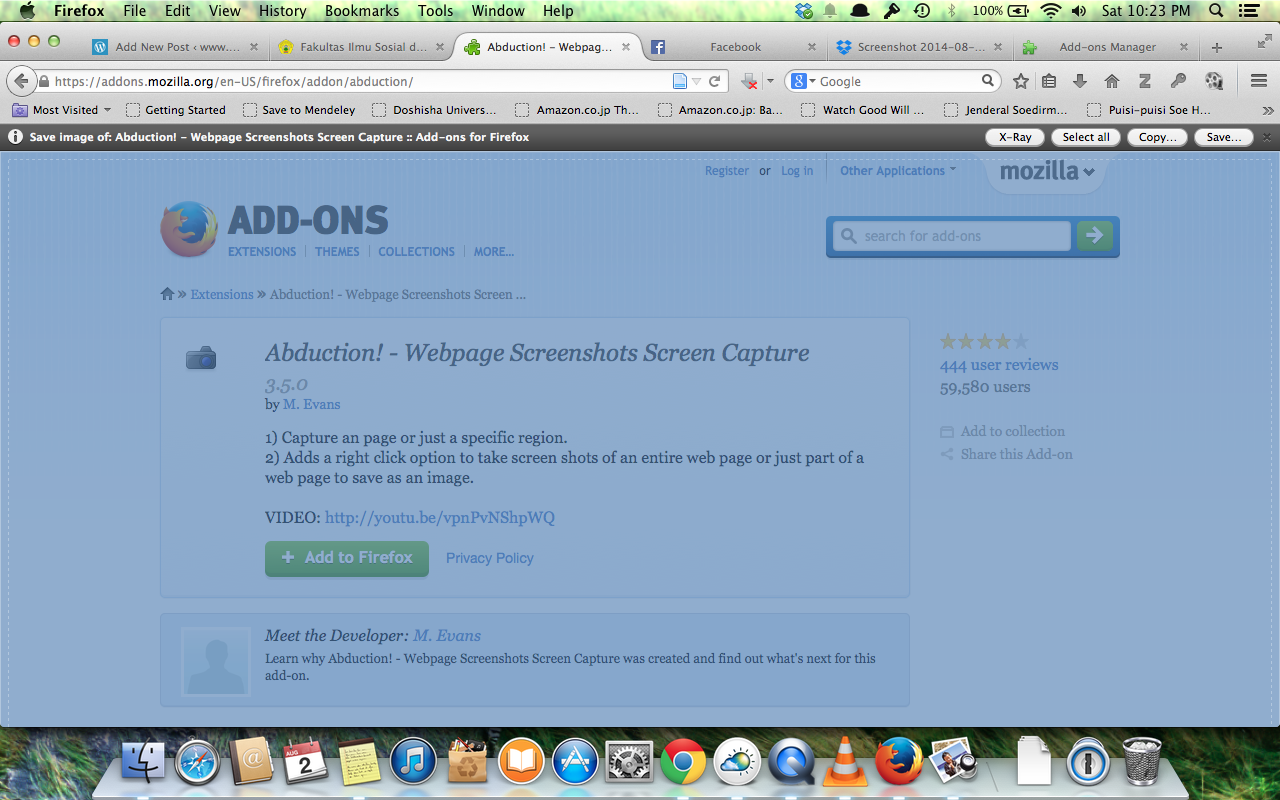Open the Downloads arrow icon
This screenshot has width=1280, height=800.
1080,81
